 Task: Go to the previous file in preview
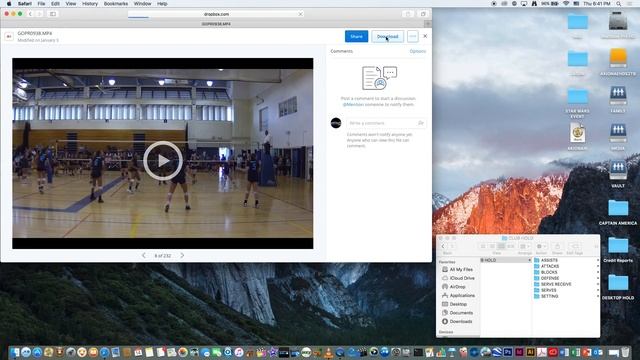click(x=144, y=255)
